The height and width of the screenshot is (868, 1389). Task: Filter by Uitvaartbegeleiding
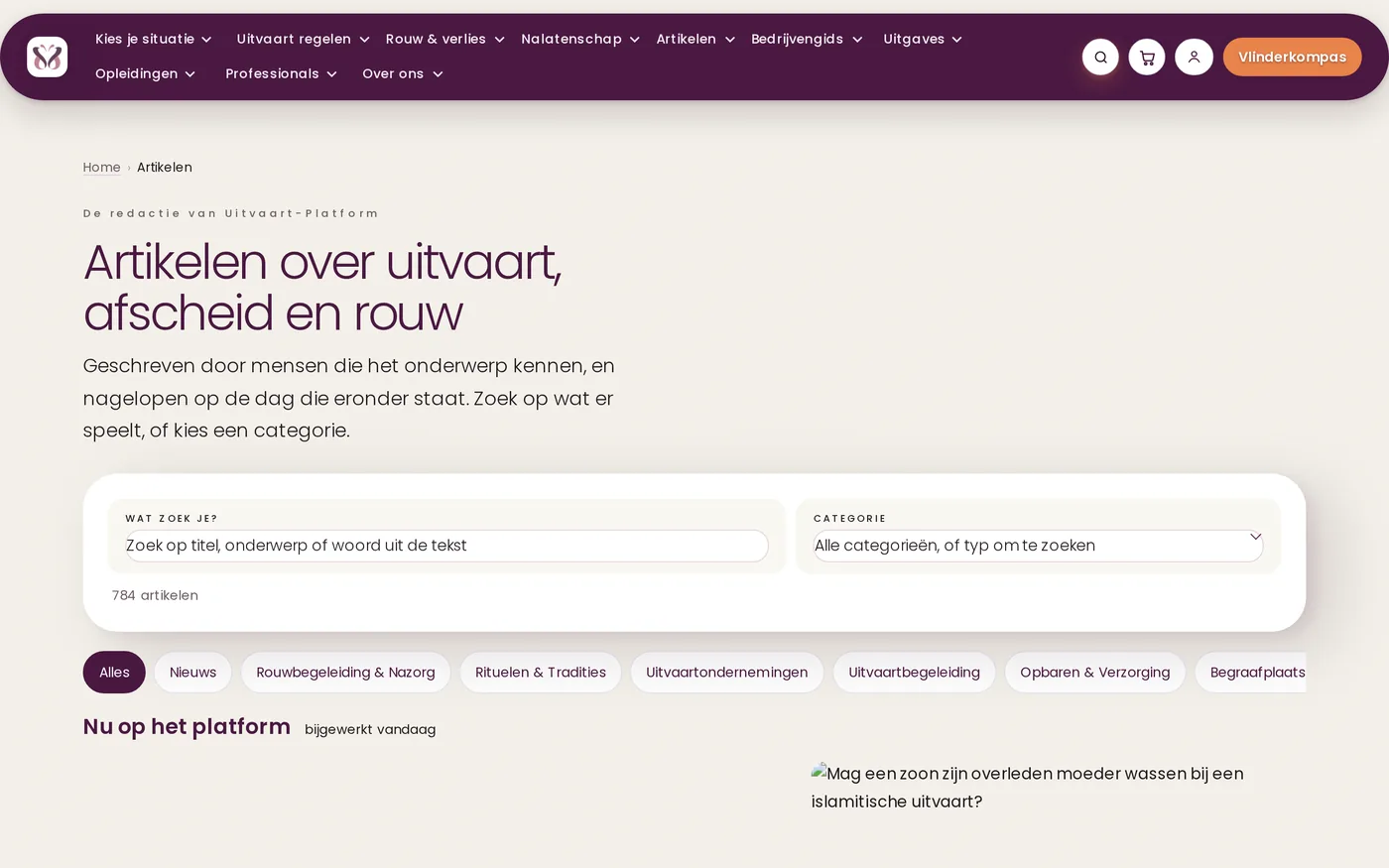pos(914,673)
